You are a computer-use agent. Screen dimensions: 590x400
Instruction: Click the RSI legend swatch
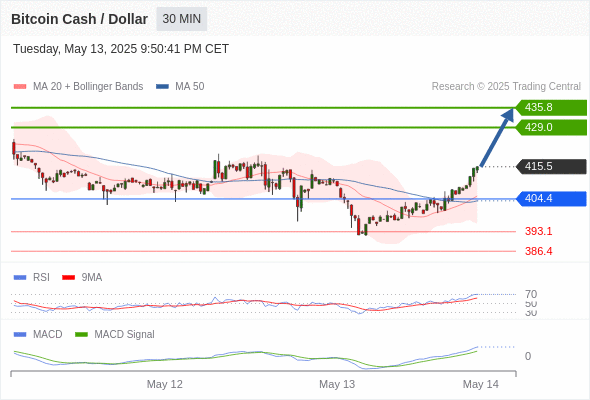[x=20, y=278]
